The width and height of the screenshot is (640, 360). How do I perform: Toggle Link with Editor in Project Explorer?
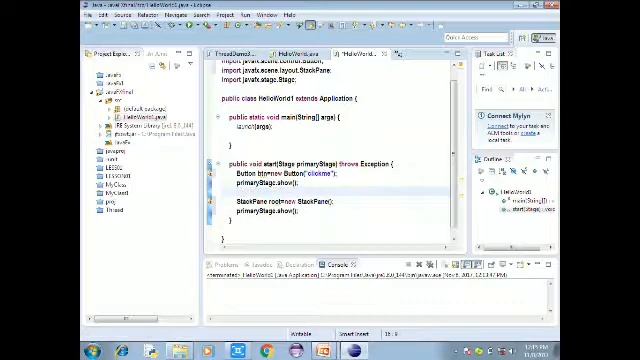(163, 66)
